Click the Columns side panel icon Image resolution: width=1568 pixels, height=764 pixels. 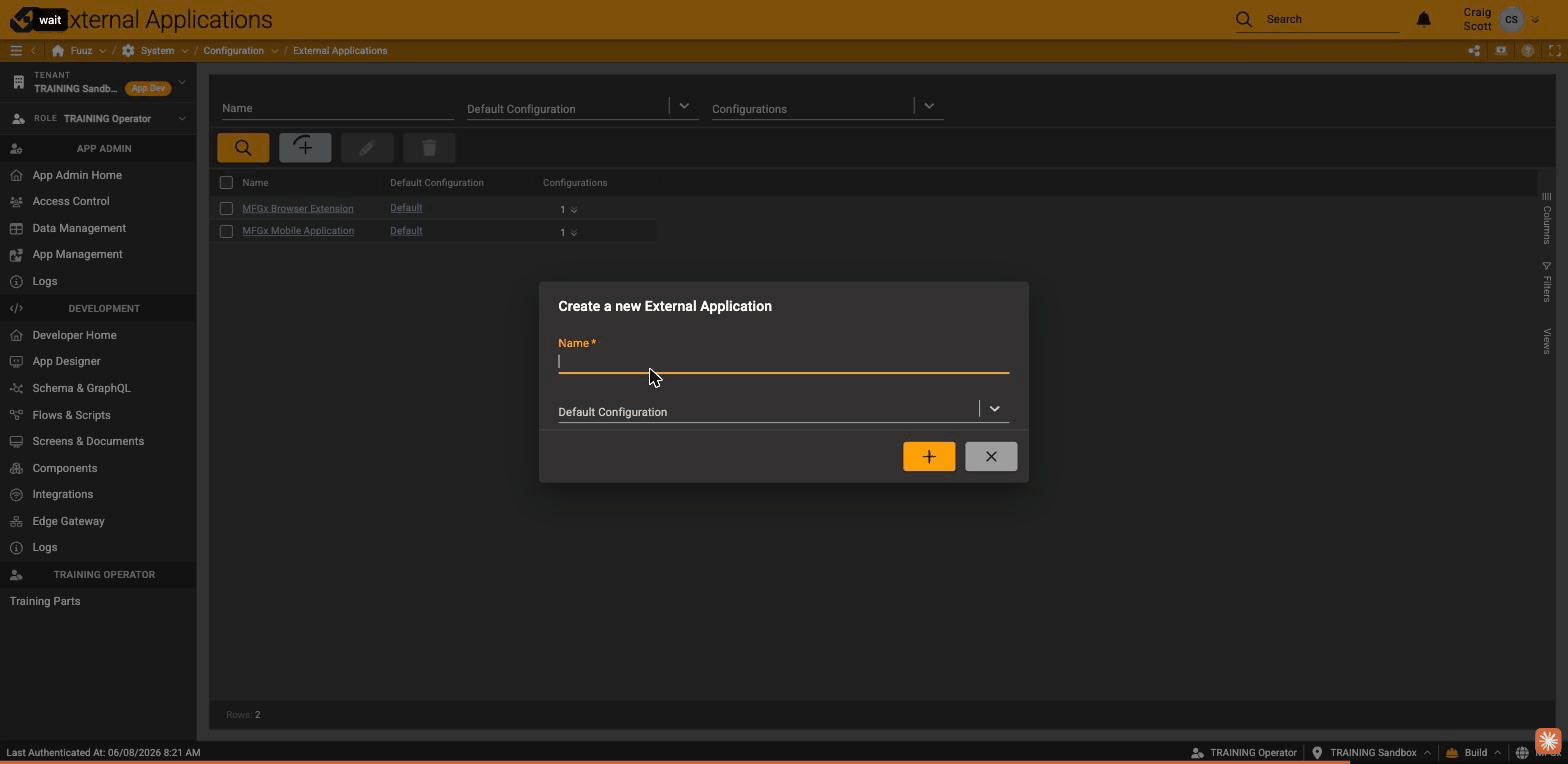1546,196
